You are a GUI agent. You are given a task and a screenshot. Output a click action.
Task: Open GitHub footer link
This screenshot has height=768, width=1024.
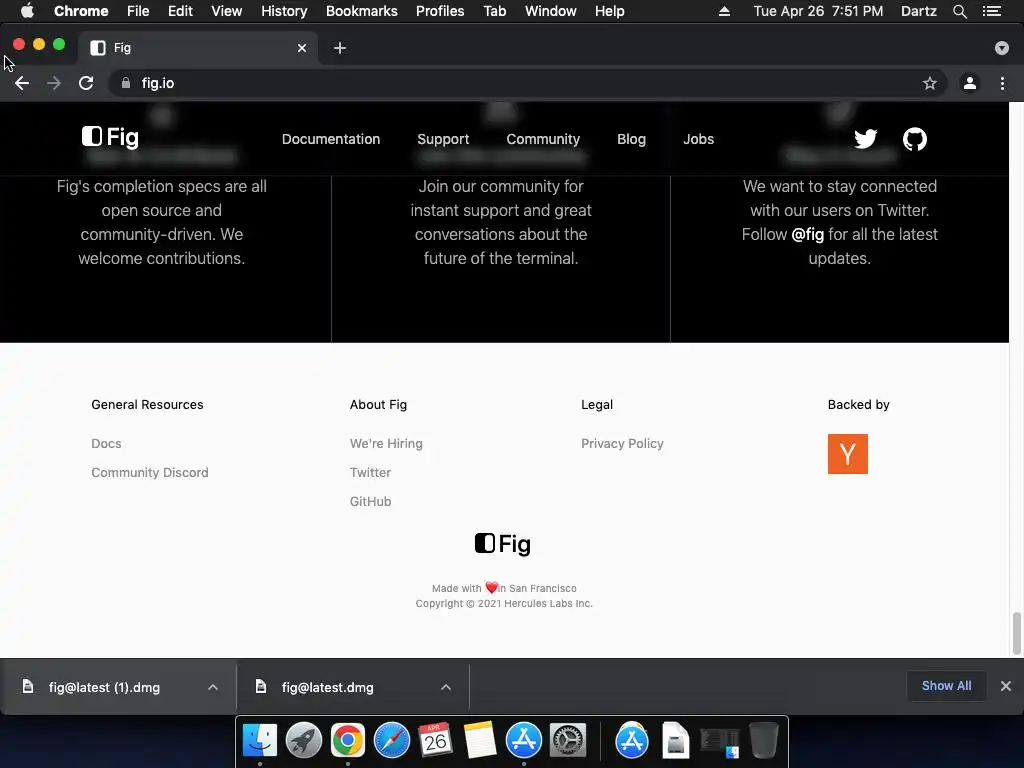click(370, 502)
